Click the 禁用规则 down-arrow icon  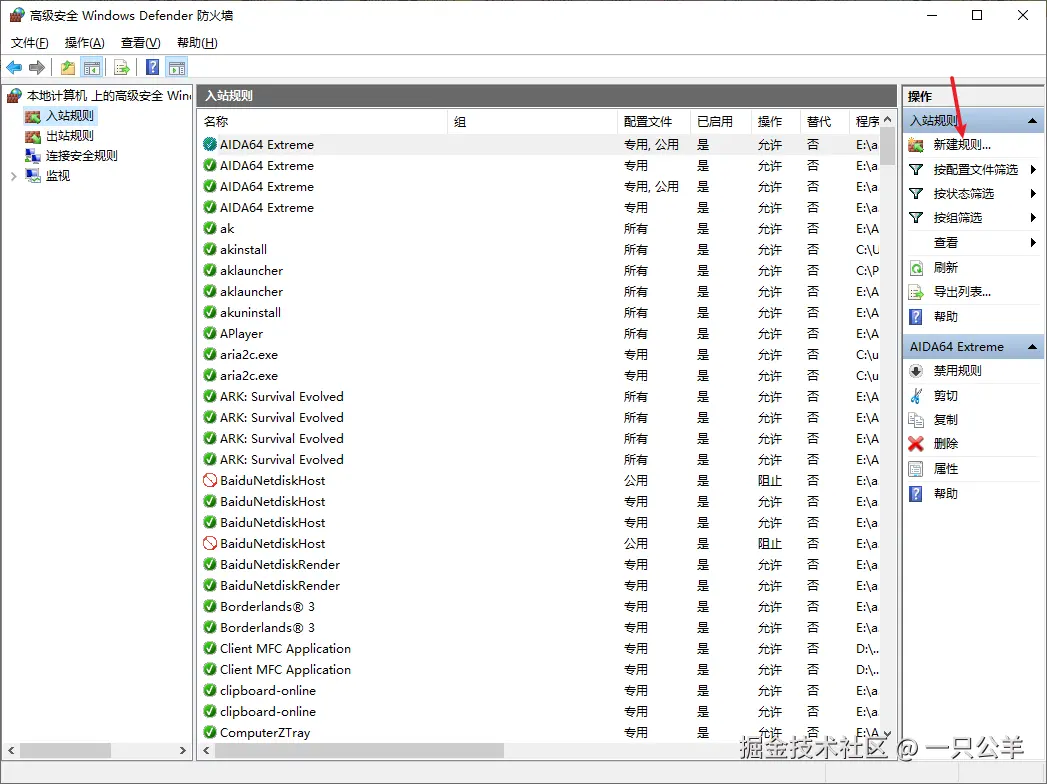pos(916,371)
